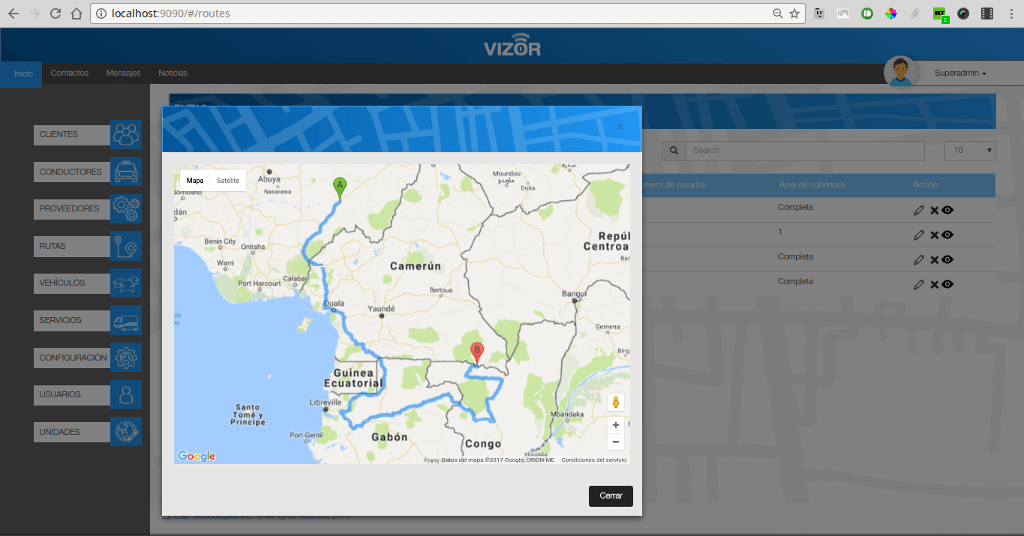
Task: Expand the Superadmin user dropdown
Action: [960, 73]
